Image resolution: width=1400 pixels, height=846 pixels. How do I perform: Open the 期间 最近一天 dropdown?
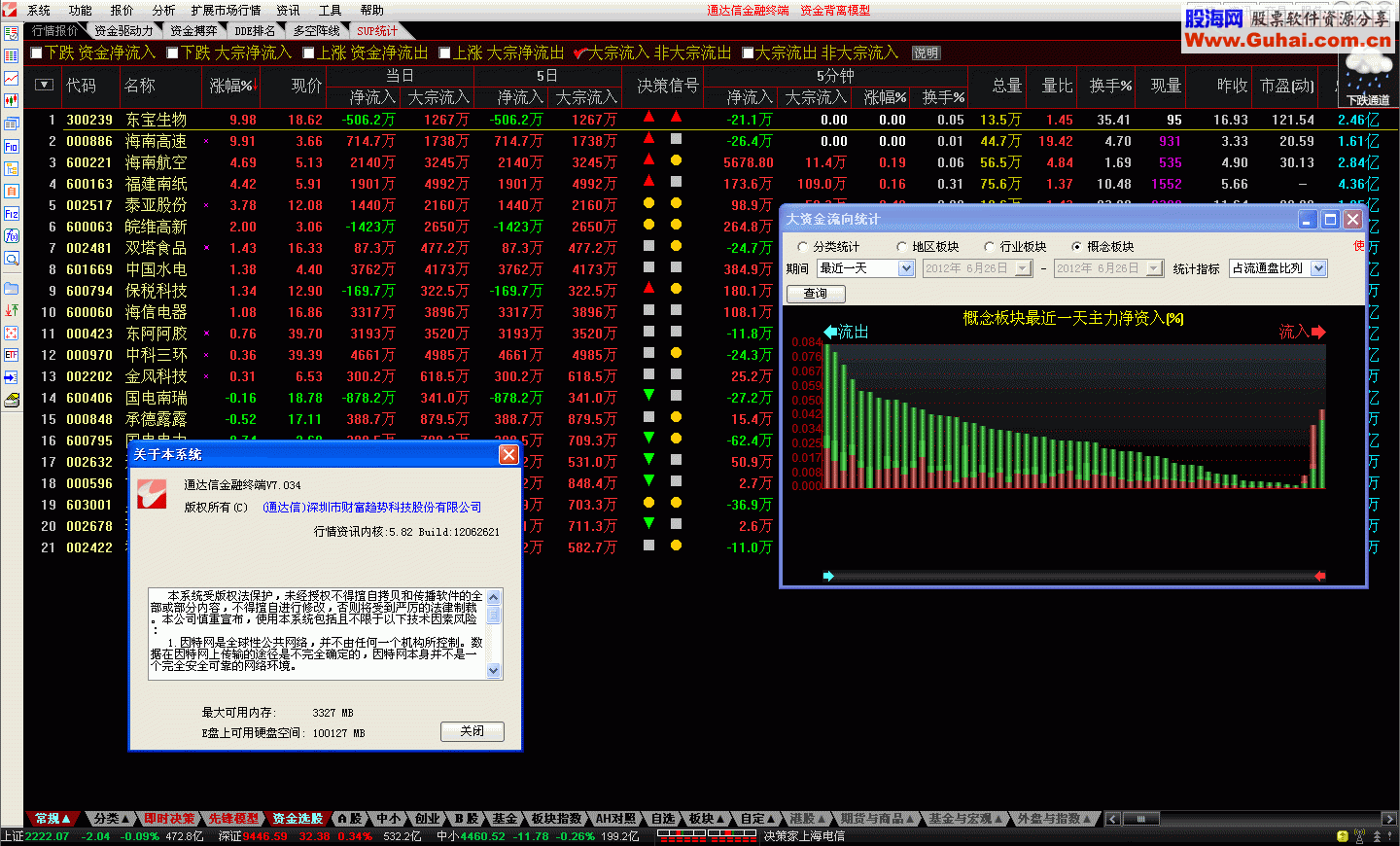(906, 268)
